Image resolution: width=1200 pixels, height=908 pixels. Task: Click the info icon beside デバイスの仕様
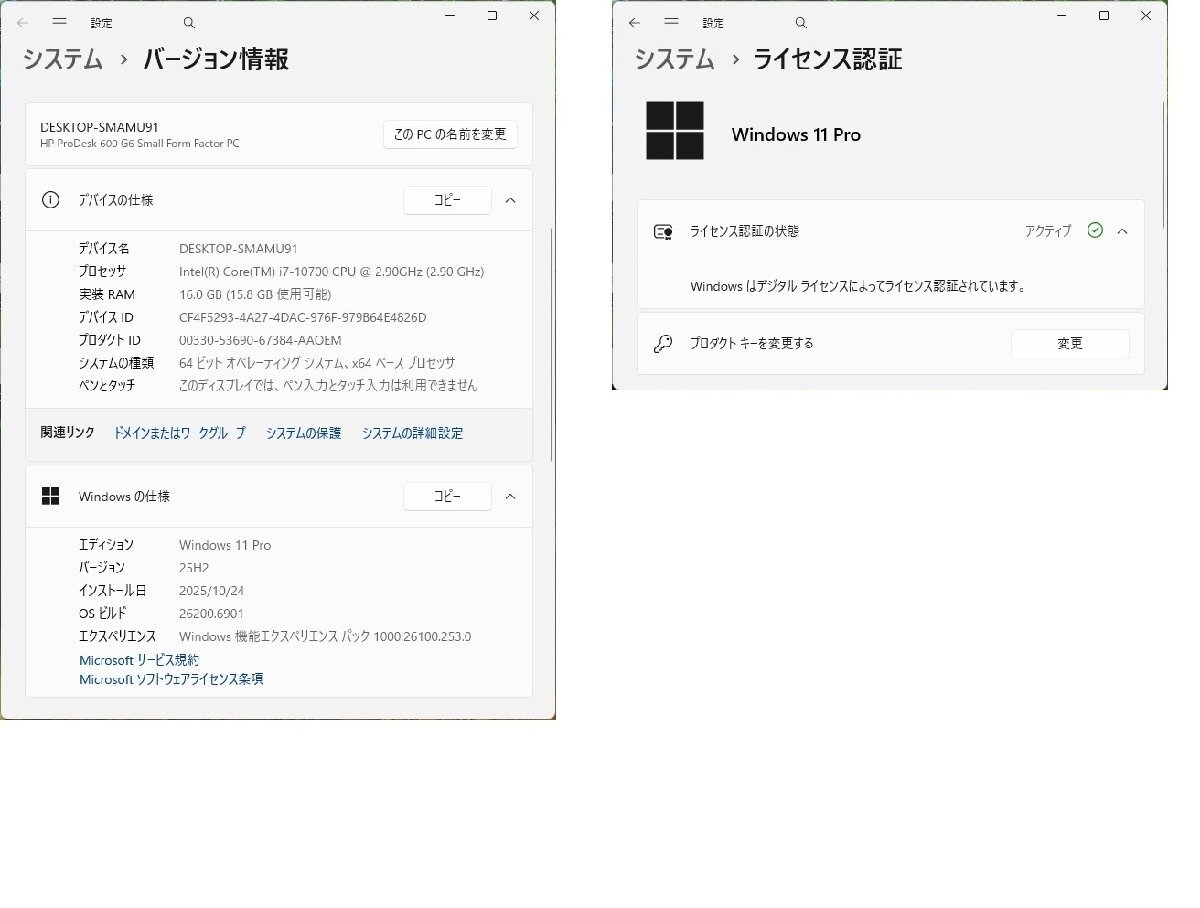50,200
